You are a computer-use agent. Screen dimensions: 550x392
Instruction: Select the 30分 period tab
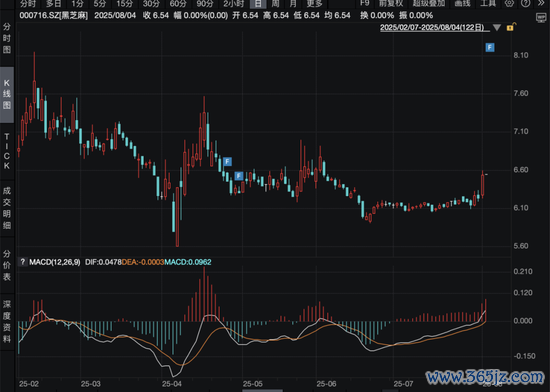coord(151,4)
